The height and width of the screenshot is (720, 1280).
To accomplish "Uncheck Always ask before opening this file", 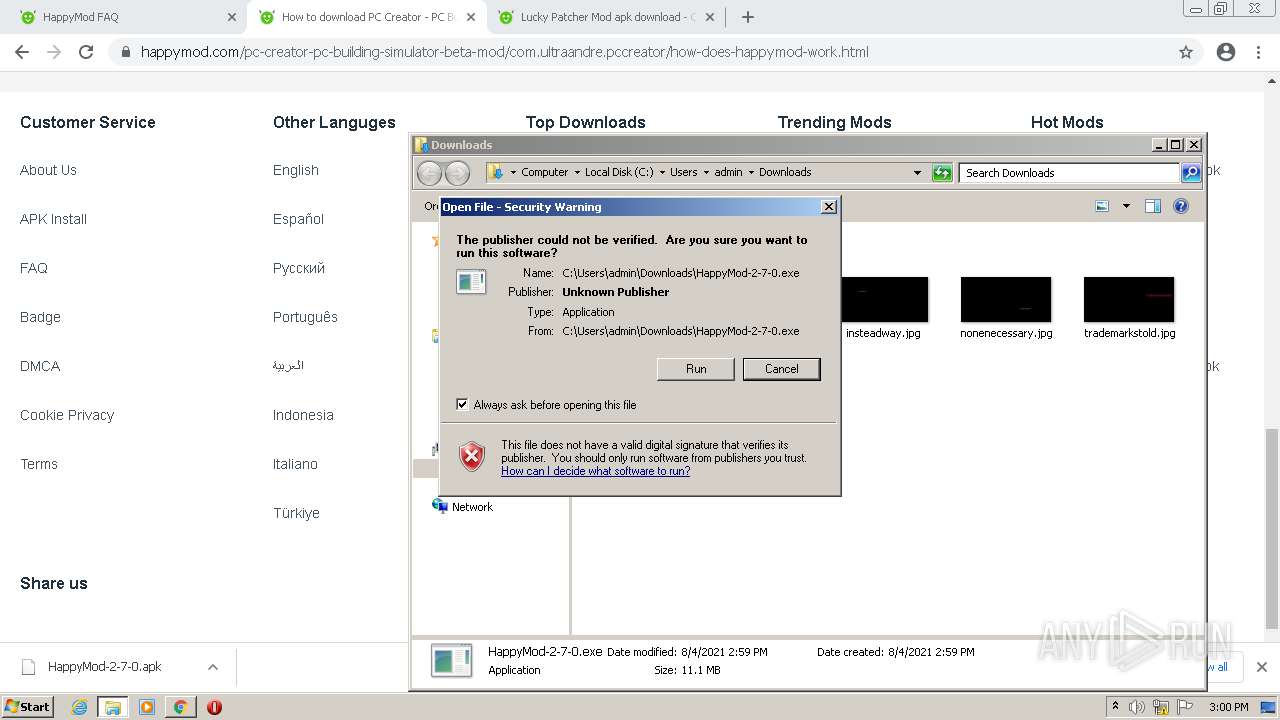I will point(462,405).
